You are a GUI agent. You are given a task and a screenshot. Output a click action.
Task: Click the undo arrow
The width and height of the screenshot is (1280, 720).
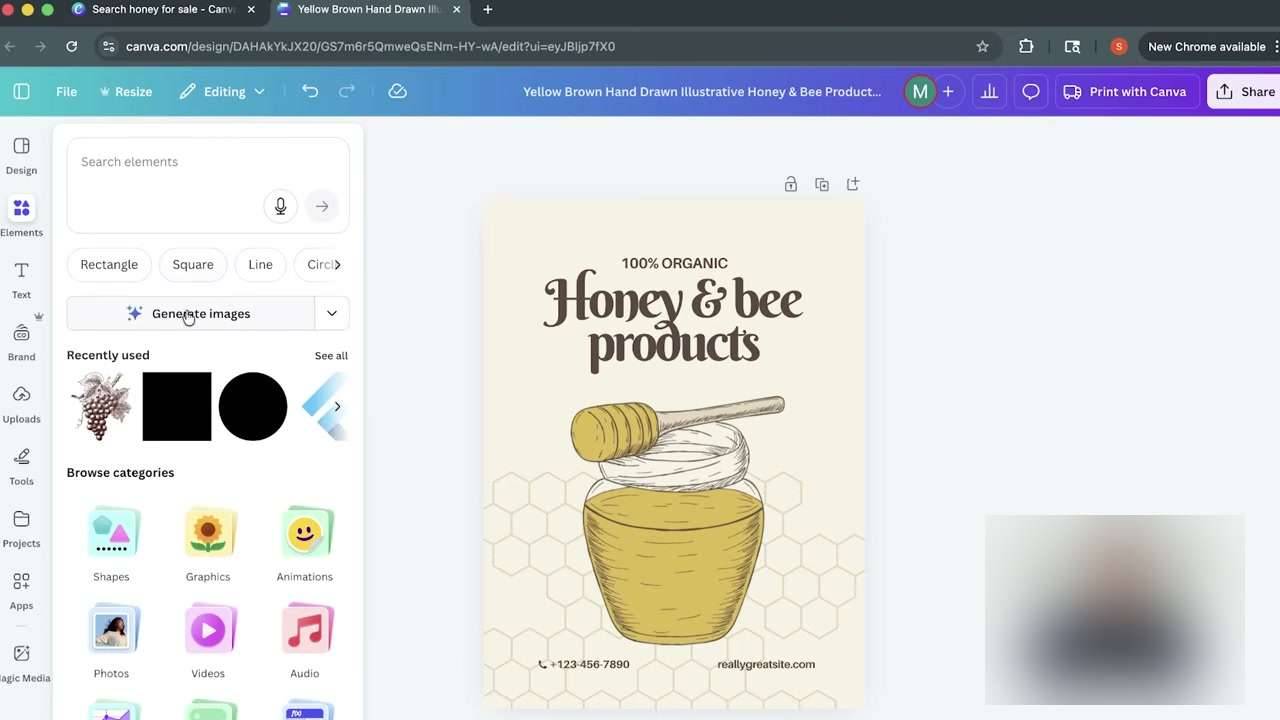(x=310, y=91)
